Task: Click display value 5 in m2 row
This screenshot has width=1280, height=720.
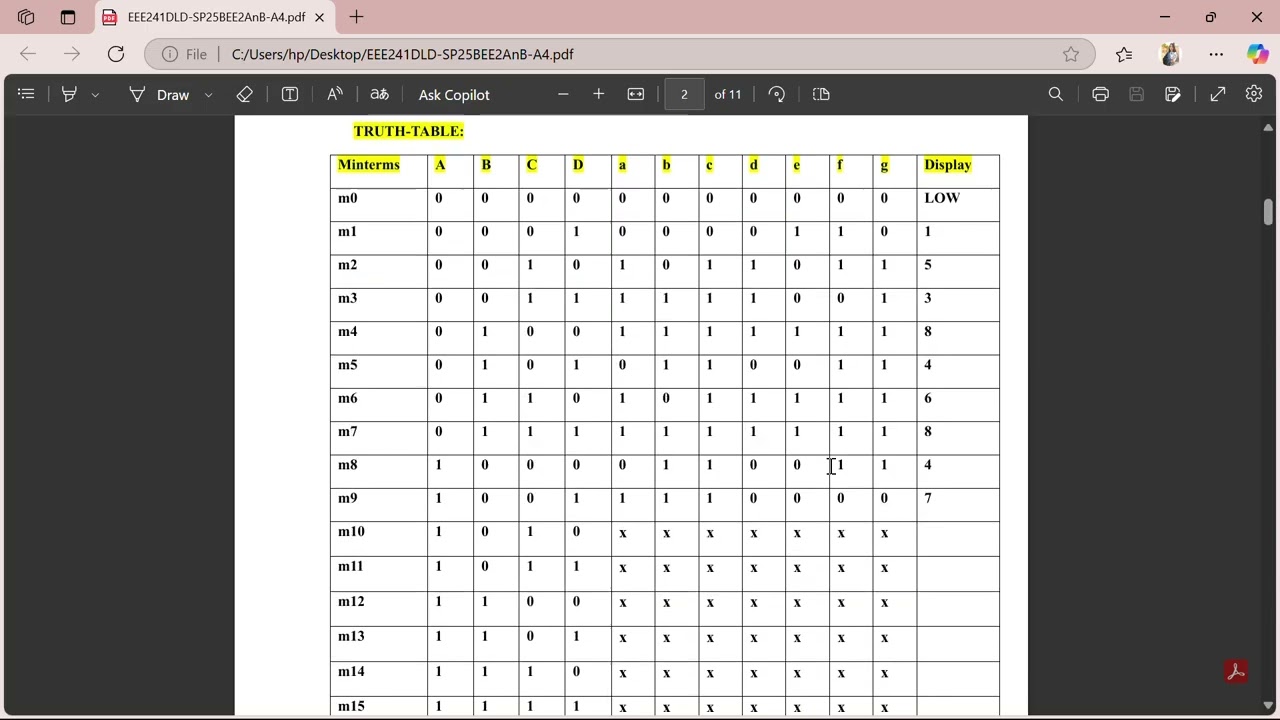Action: [928, 265]
